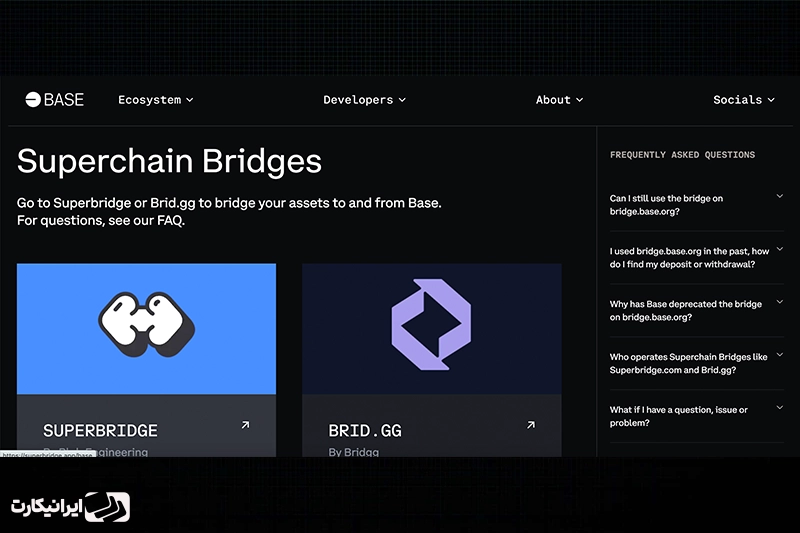The height and width of the screenshot is (533, 800).
Task: Expand 'I used bridge.base.org in the past' question
Action: (x=696, y=258)
